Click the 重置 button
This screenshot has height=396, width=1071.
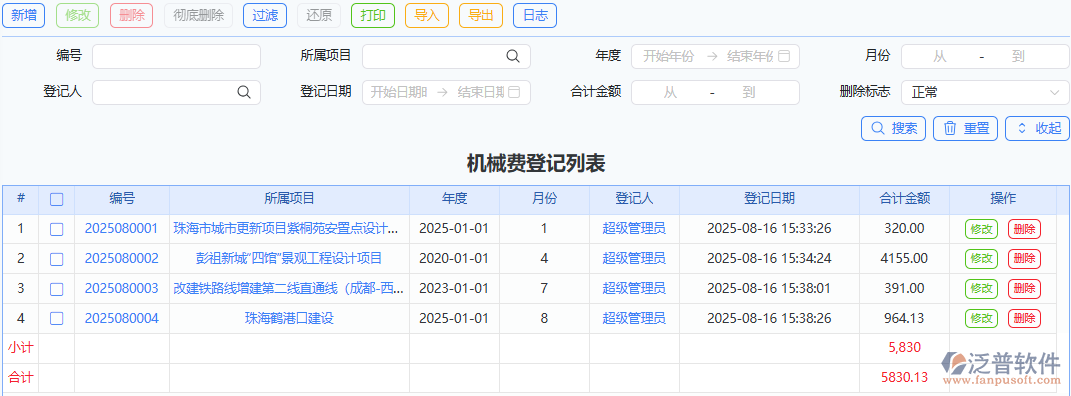[966, 128]
